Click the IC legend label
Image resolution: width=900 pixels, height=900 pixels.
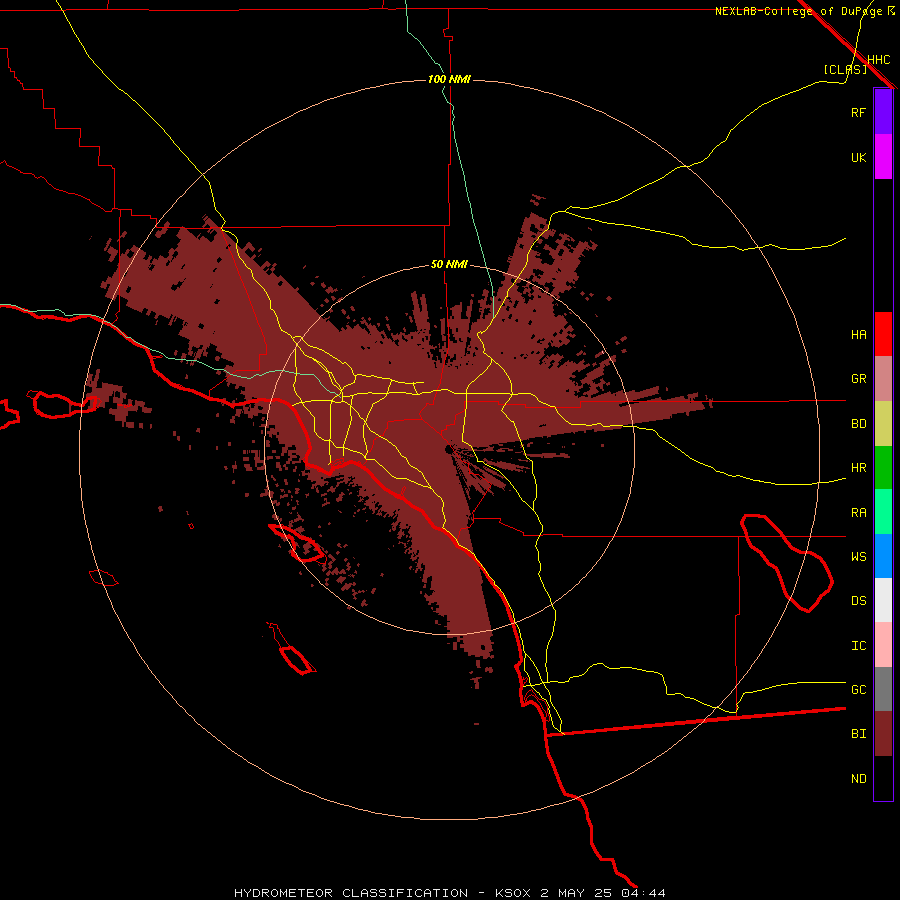[858, 645]
